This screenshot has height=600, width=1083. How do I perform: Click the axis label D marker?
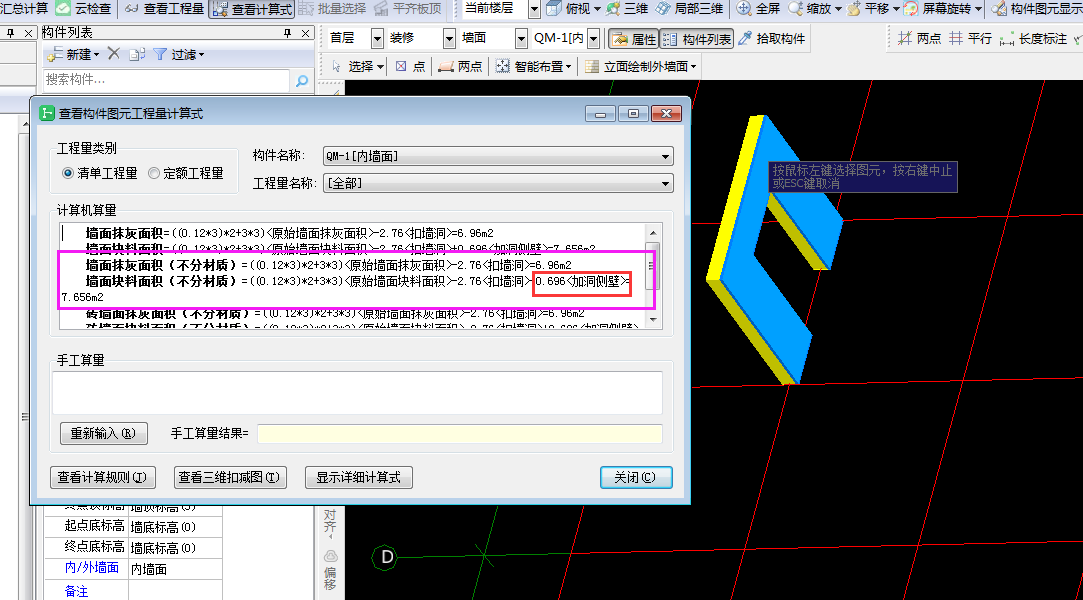[385, 557]
